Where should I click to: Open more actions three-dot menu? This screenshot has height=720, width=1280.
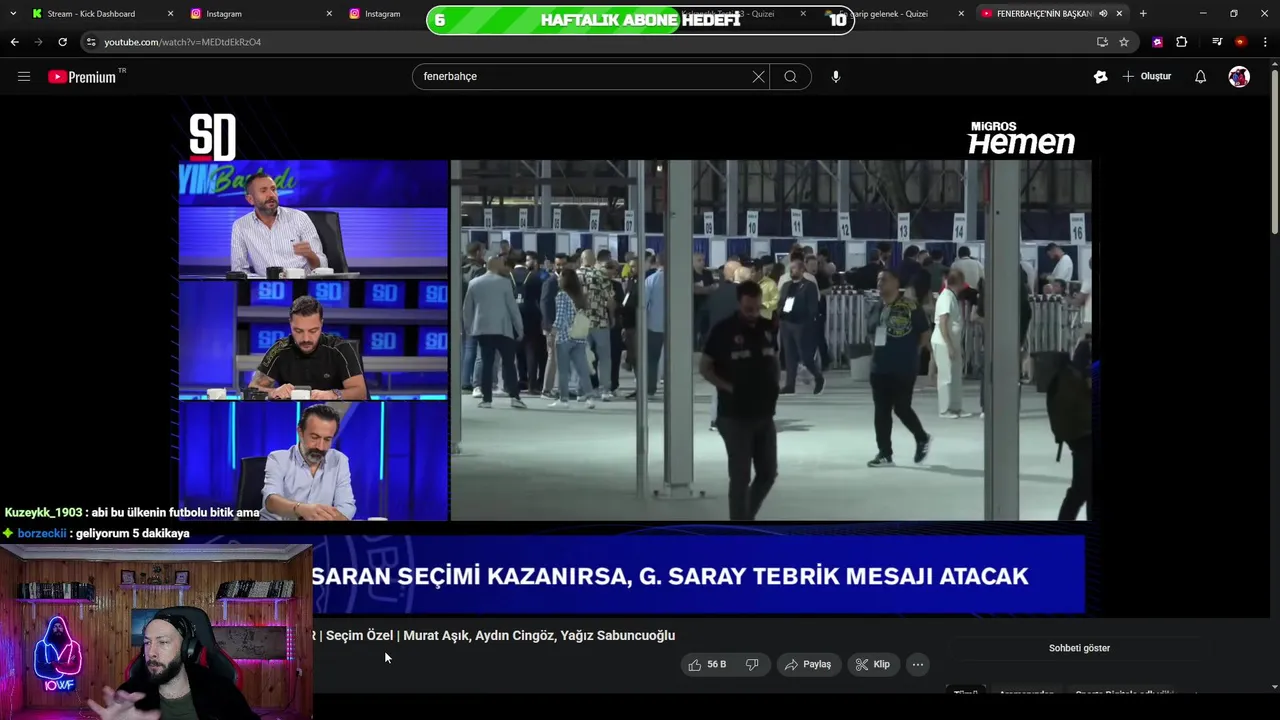click(917, 664)
